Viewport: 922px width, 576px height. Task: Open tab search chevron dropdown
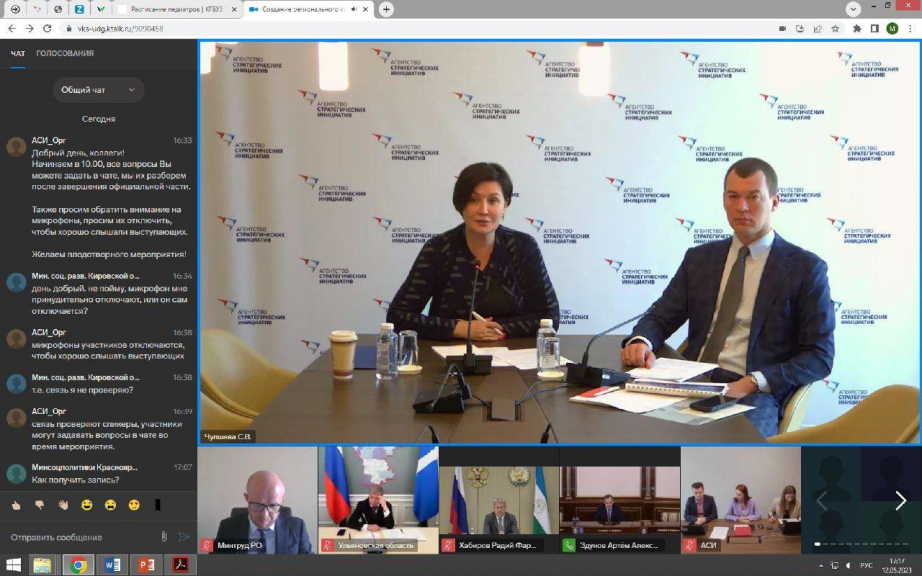(853, 9)
